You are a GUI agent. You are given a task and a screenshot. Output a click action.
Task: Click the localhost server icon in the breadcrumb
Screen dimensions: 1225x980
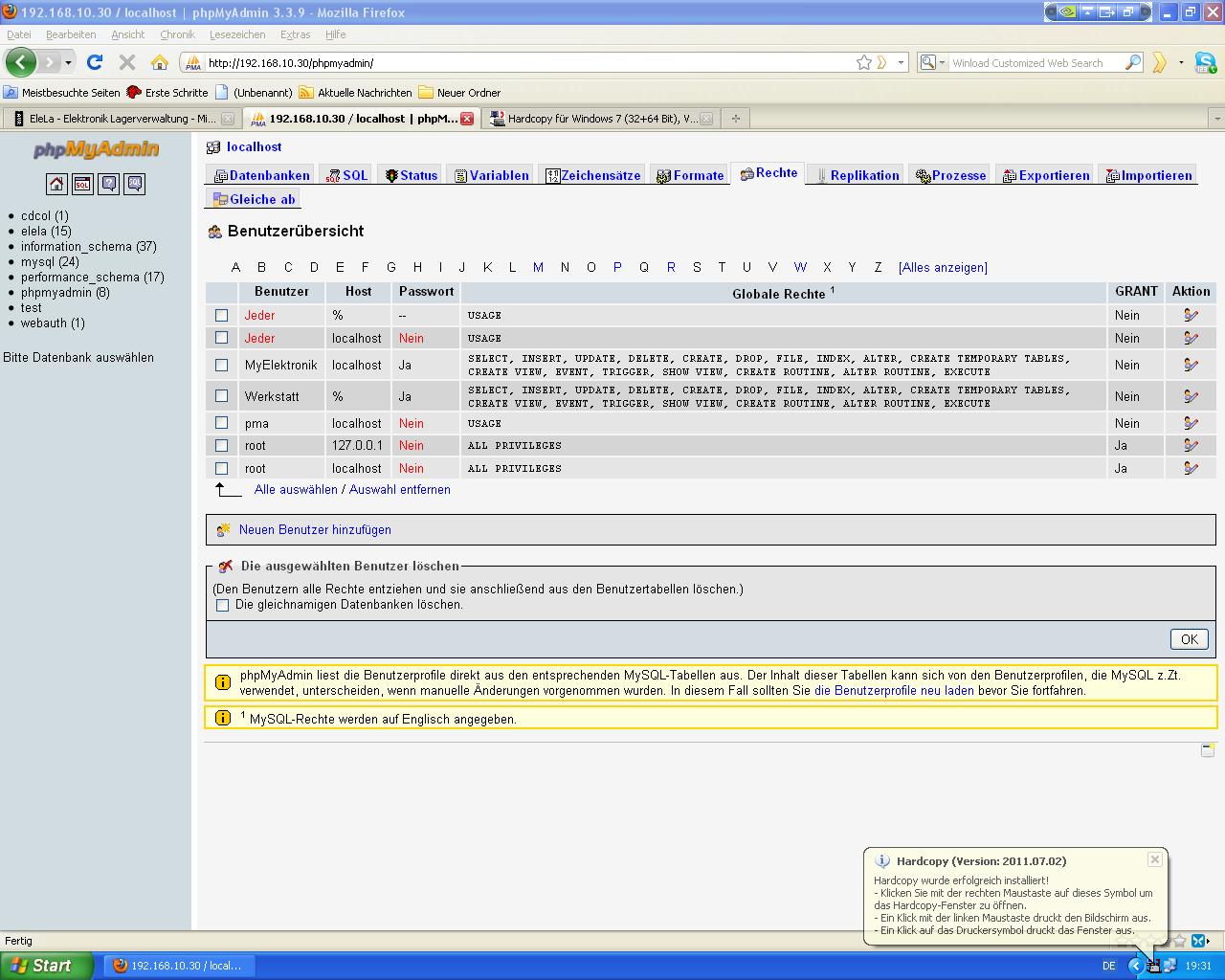pos(213,147)
